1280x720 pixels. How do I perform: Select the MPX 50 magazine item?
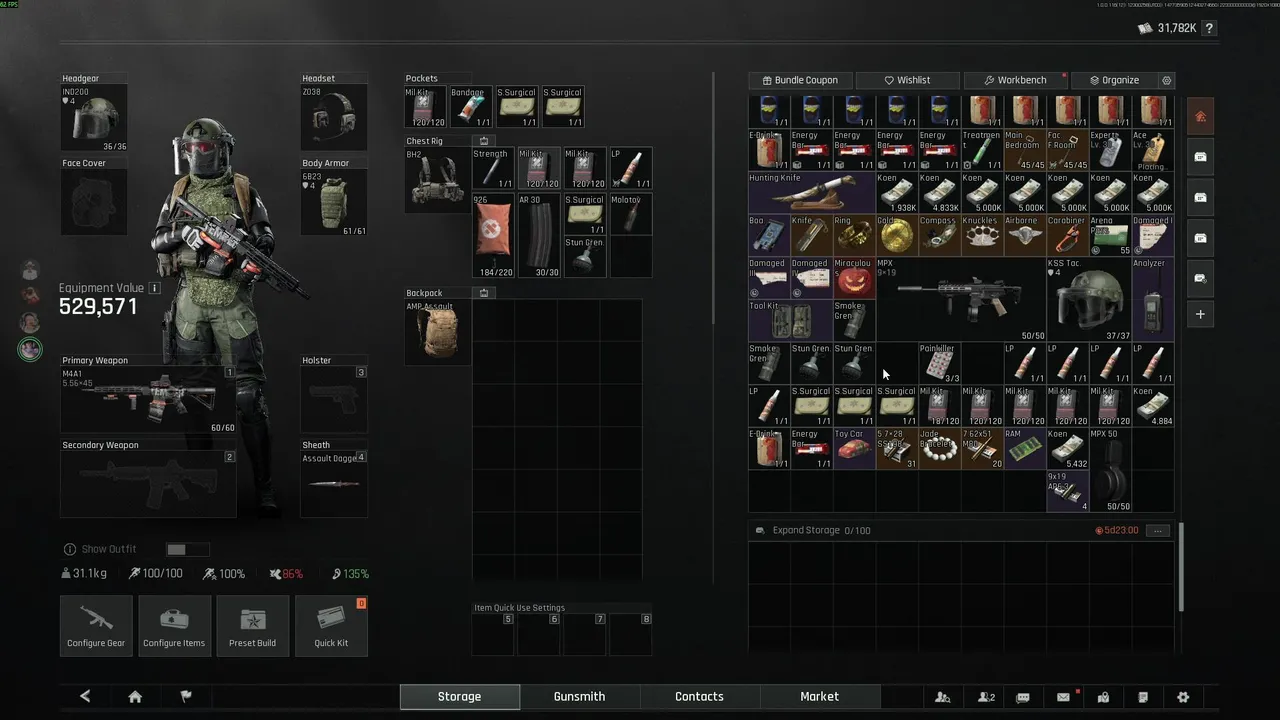click(x=1109, y=470)
